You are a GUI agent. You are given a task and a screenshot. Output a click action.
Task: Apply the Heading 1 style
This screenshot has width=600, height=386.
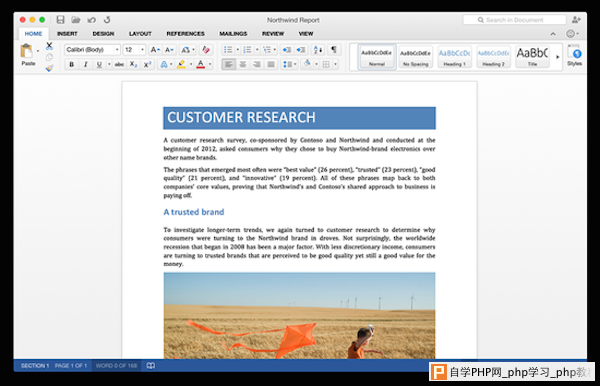pyautogui.click(x=455, y=57)
